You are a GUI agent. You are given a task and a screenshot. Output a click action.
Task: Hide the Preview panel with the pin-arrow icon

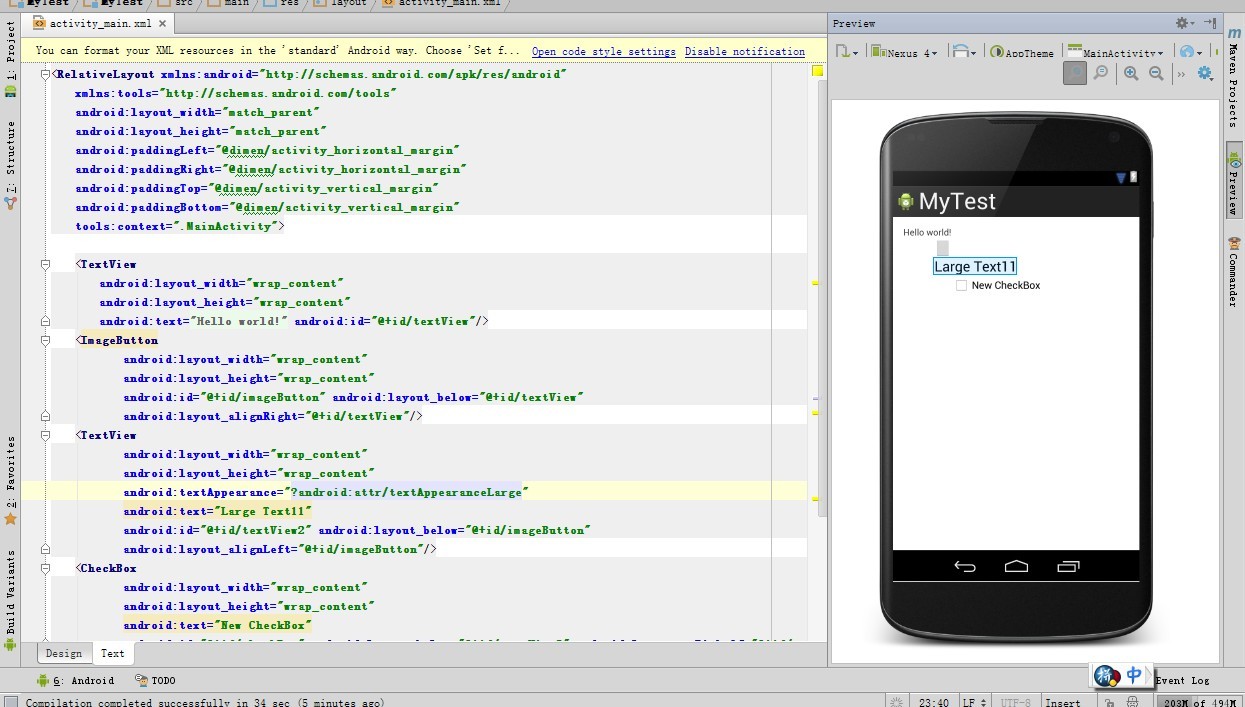point(1209,23)
